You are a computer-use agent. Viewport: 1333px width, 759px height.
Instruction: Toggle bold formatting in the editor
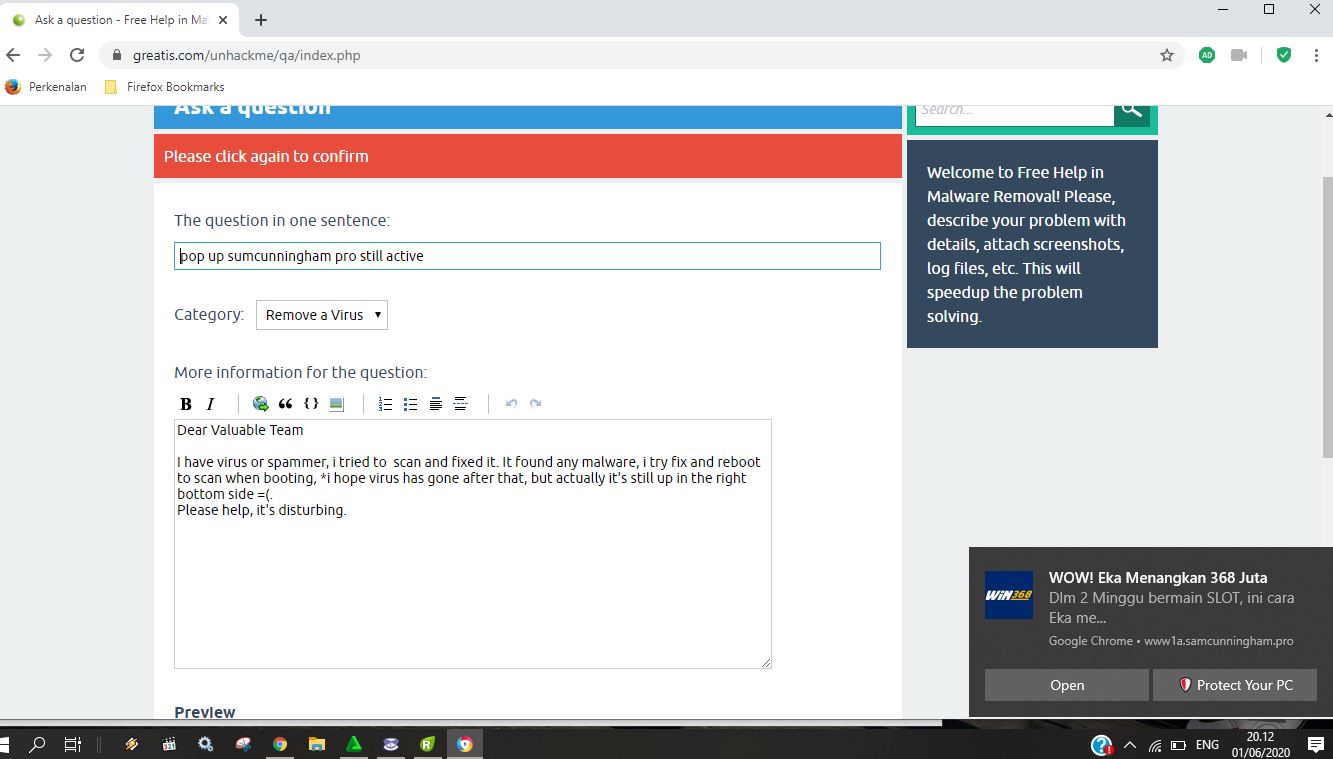tap(185, 404)
